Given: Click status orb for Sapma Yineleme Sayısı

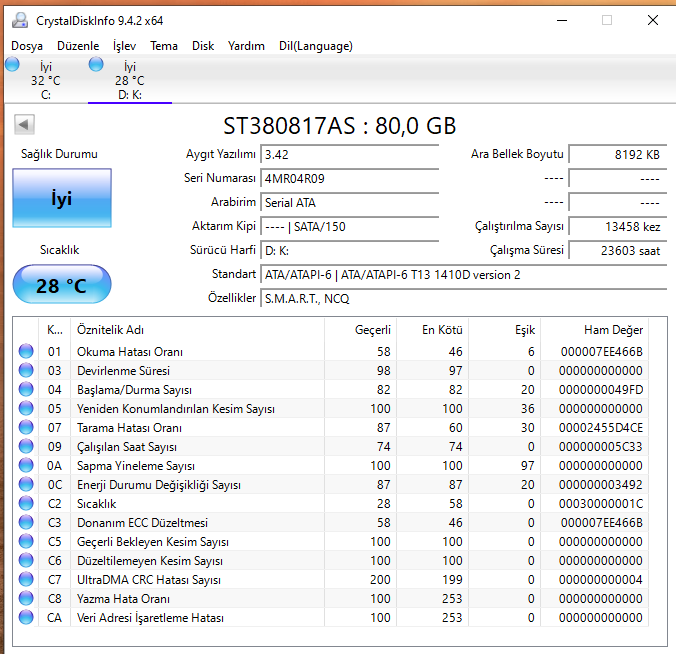Looking at the screenshot, I should coord(26,465).
